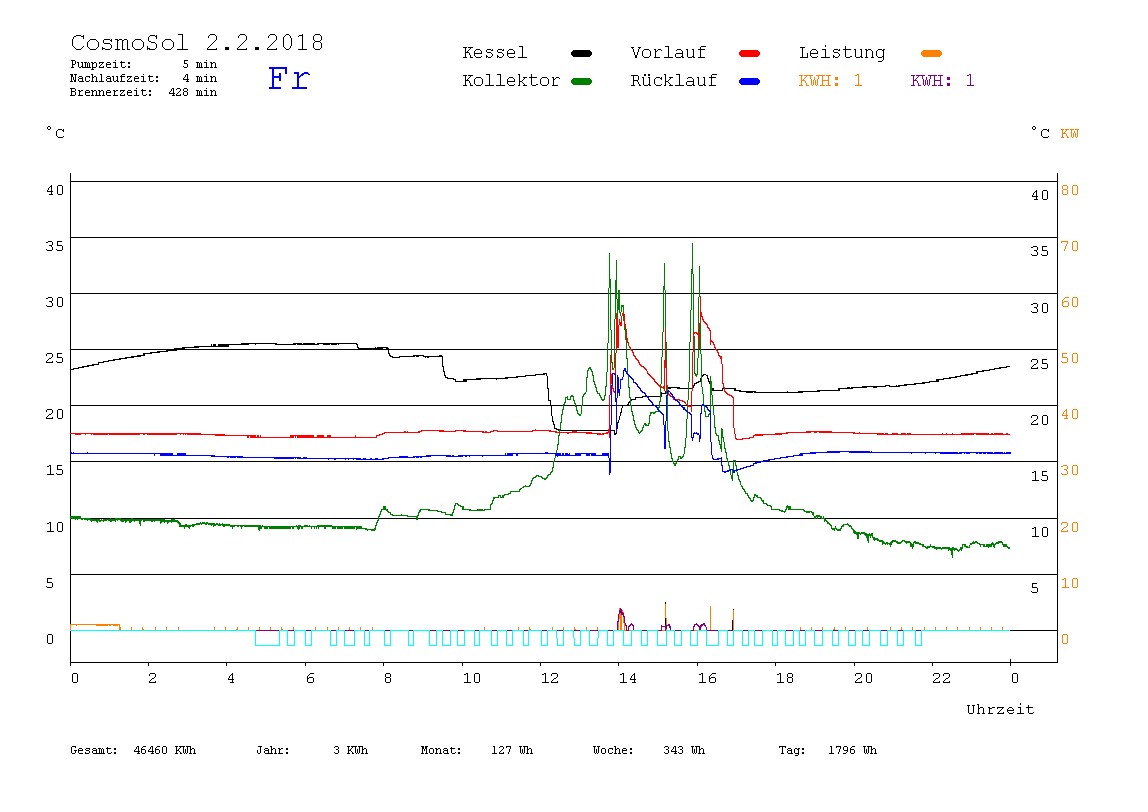Click the 'Uhrzeit' x-axis label

[x=1000, y=709]
